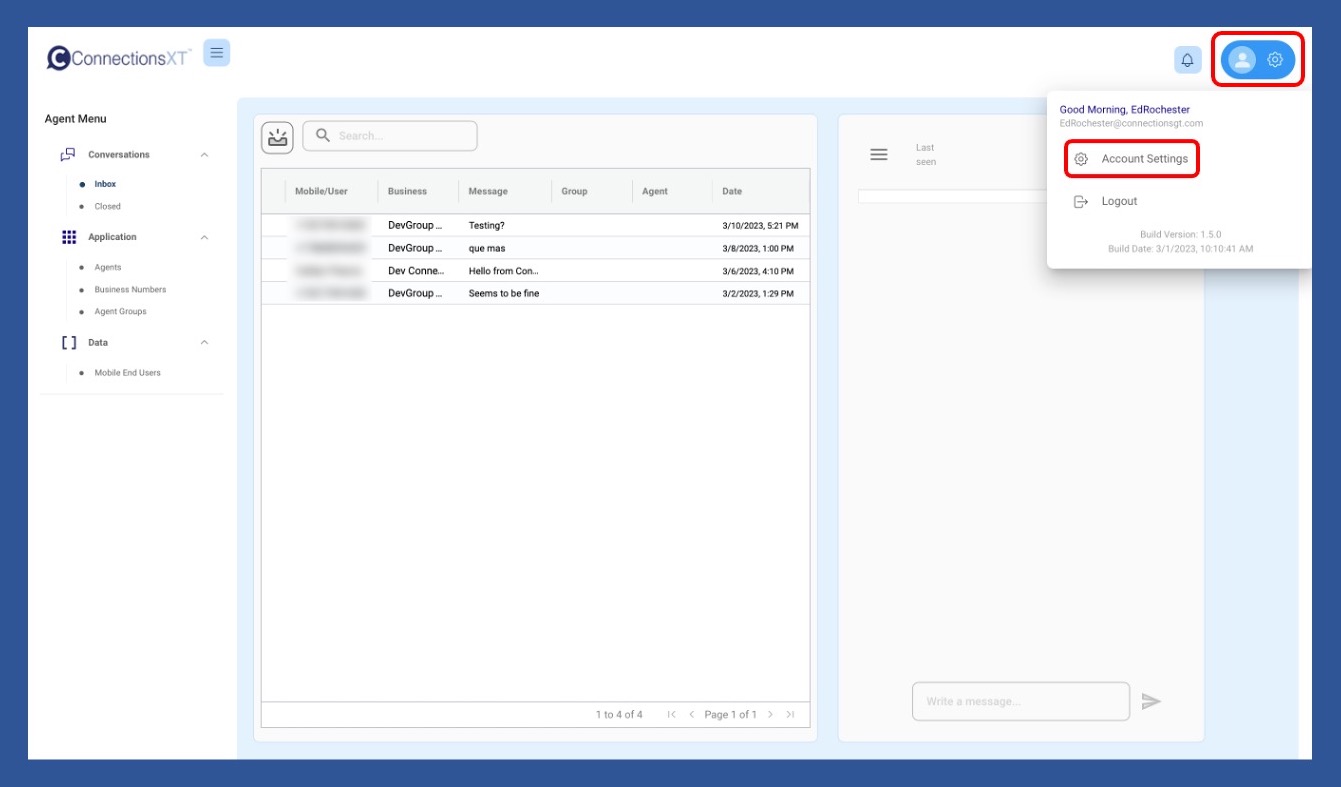Collapse the Conversations section
1341x787 pixels.
(x=204, y=155)
